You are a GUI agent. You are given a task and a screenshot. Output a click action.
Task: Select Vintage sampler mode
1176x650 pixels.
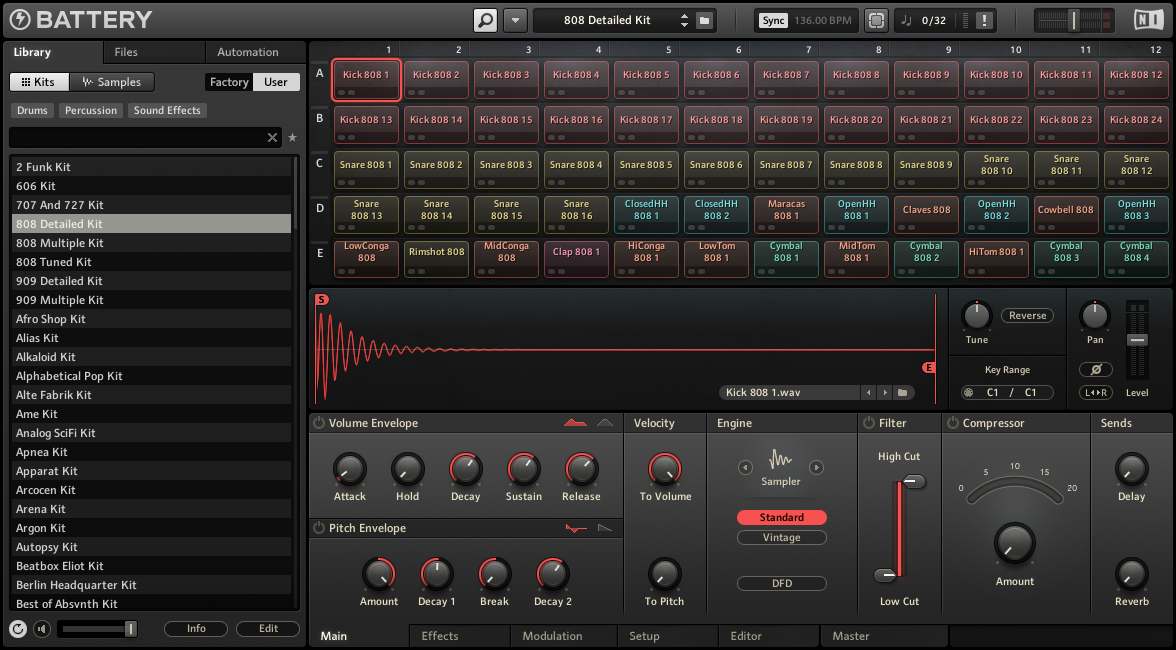782,538
